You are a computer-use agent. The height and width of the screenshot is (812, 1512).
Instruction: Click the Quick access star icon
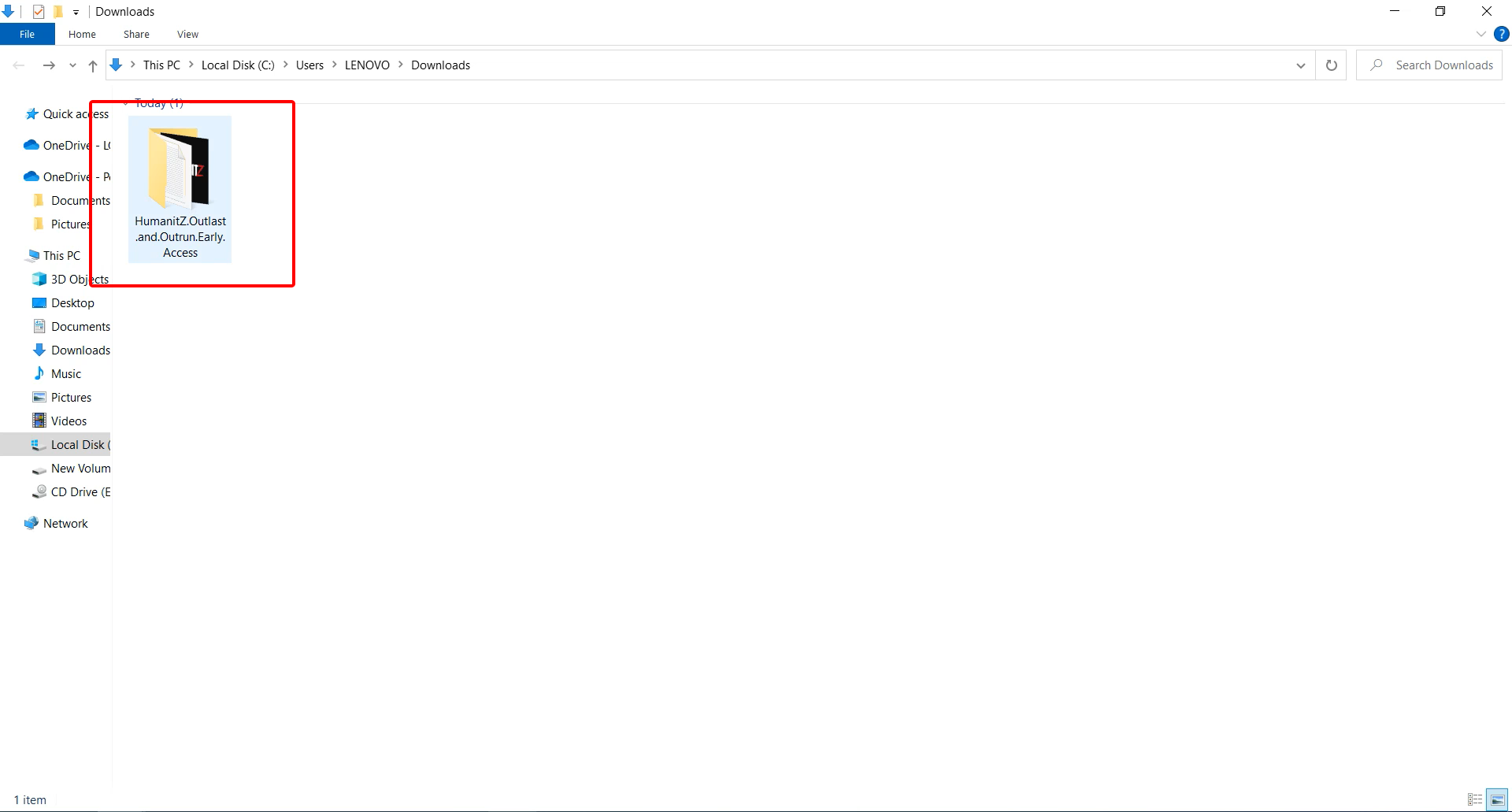tap(31, 114)
